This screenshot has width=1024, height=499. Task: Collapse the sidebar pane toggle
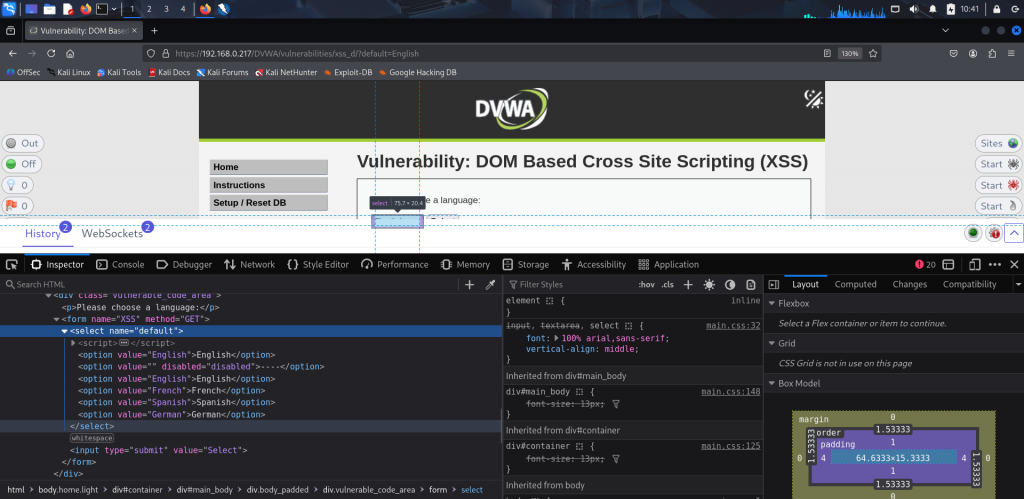pyautogui.click(x=773, y=284)
